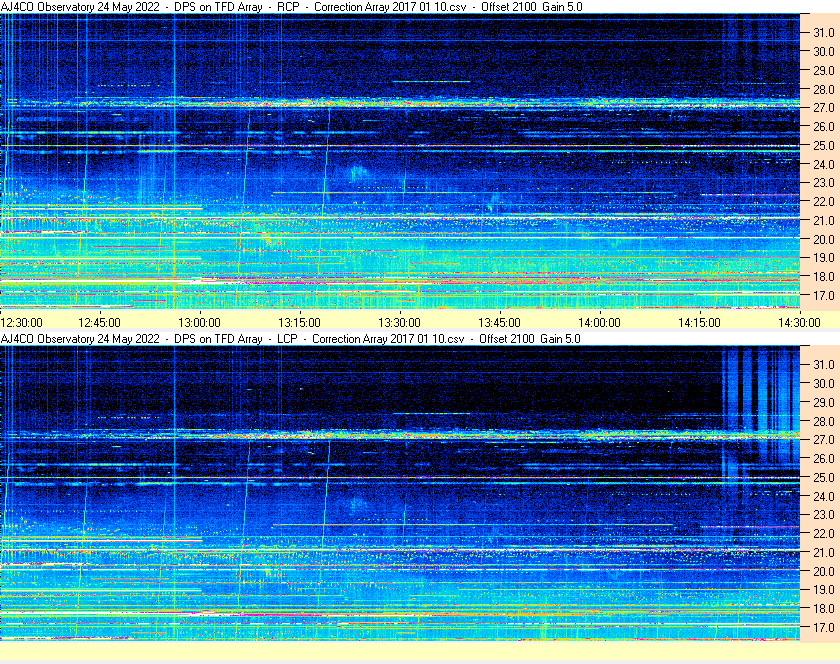Image resolution: width=840 pixels, height=664 pixels.
Task: Click the 12:45:00 time axis label
Action: pos(100,323)
